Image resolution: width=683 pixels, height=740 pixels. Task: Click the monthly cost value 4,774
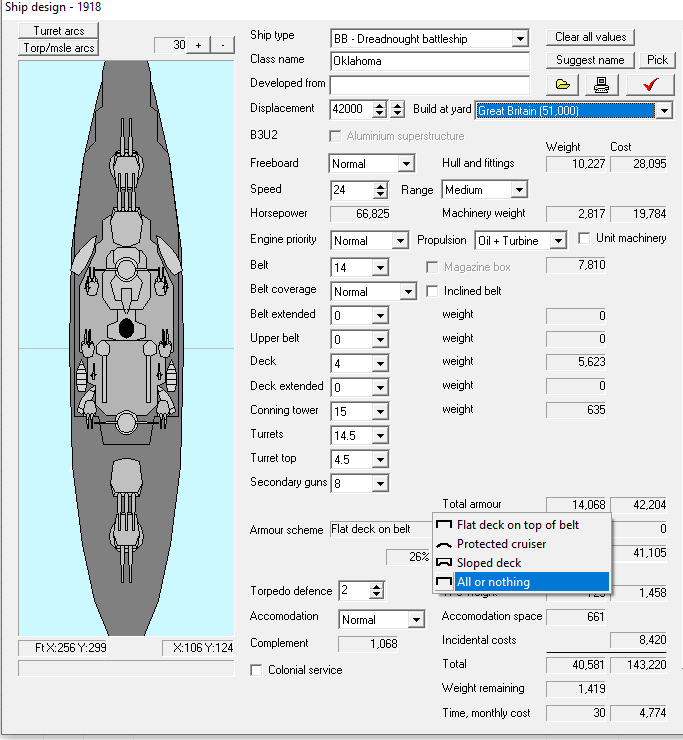click(639, 713)
